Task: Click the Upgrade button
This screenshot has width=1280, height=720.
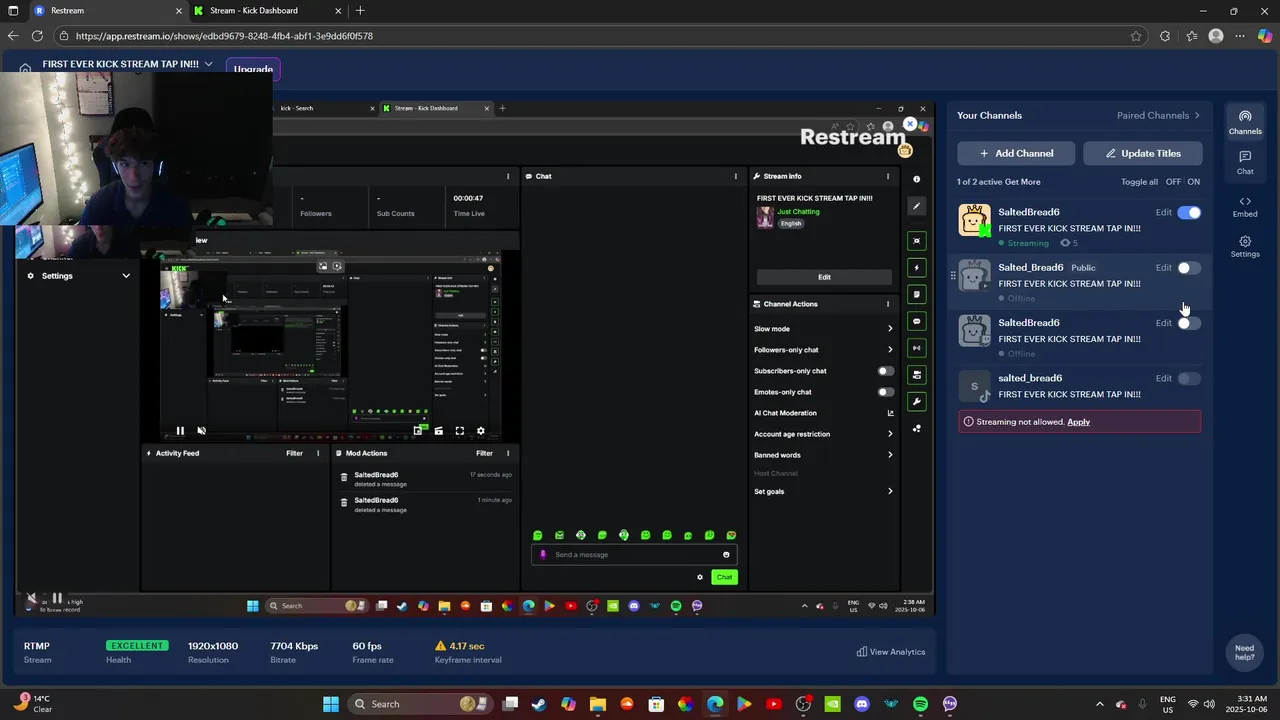Action: (253, 69)
